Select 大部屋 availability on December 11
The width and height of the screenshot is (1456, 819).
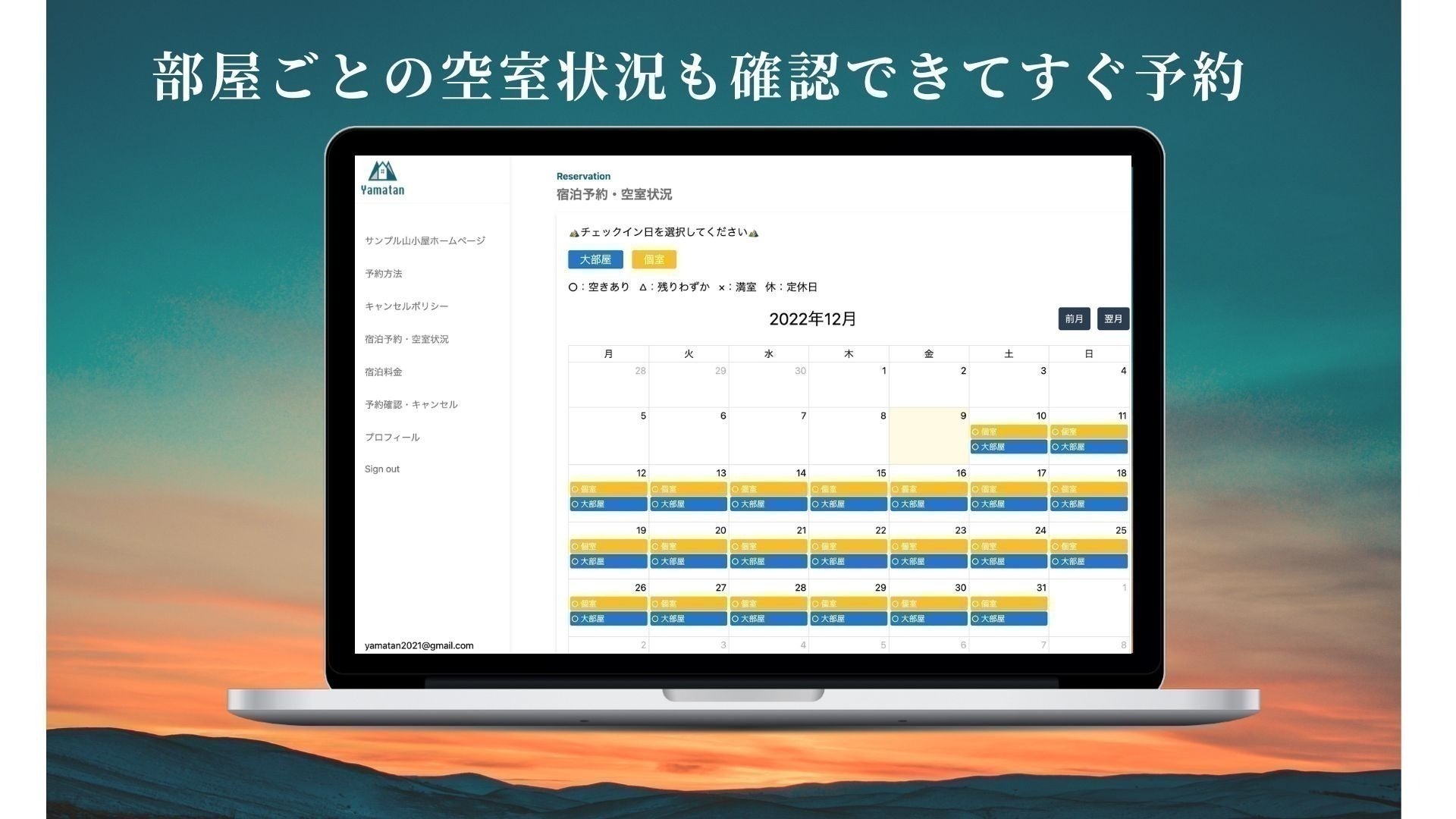click(x=1088, y=447)
